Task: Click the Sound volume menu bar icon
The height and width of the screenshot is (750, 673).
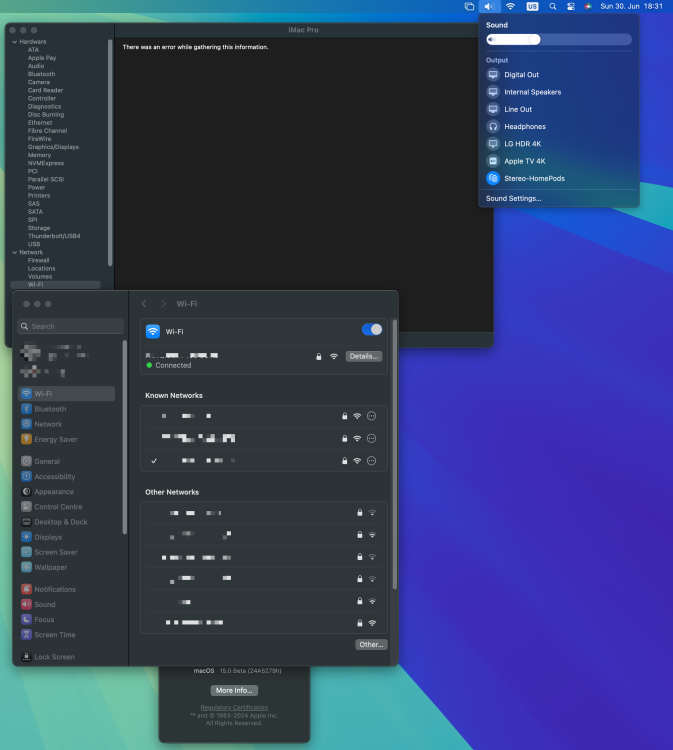Action: point(489,6)
